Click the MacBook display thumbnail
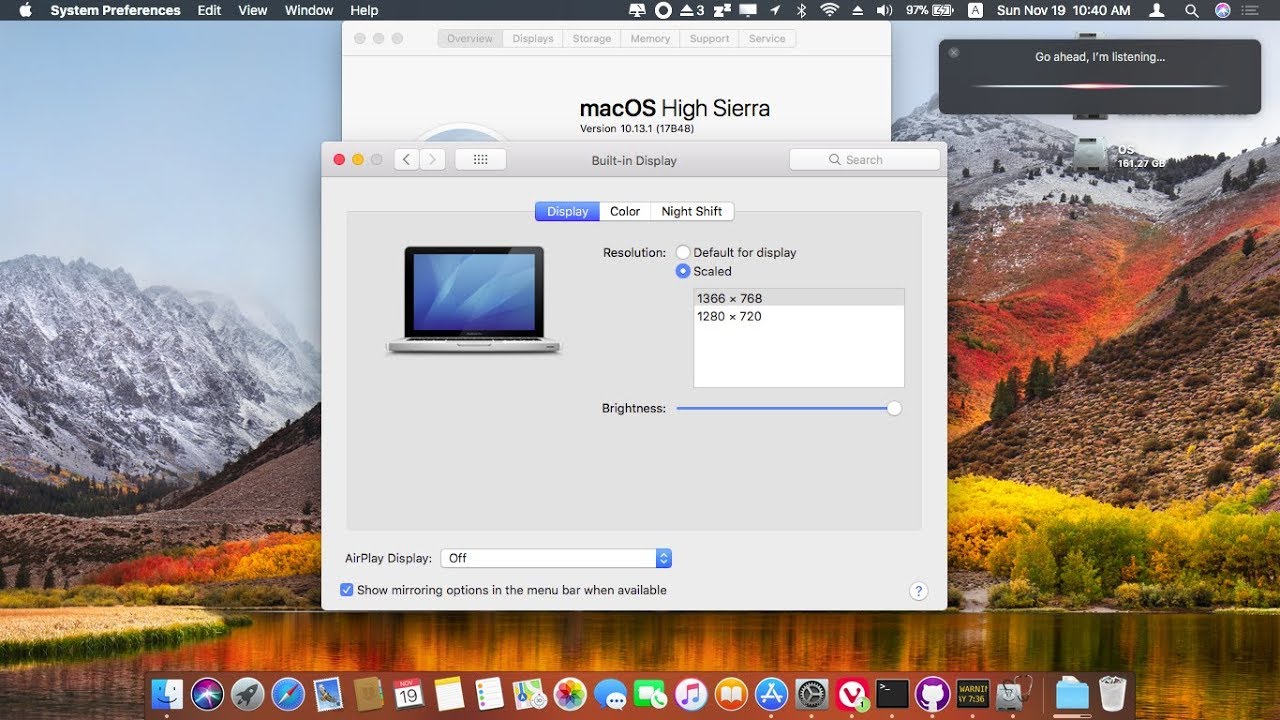Viewport: 1280px width, 720px height. click(x=474, y=299)
